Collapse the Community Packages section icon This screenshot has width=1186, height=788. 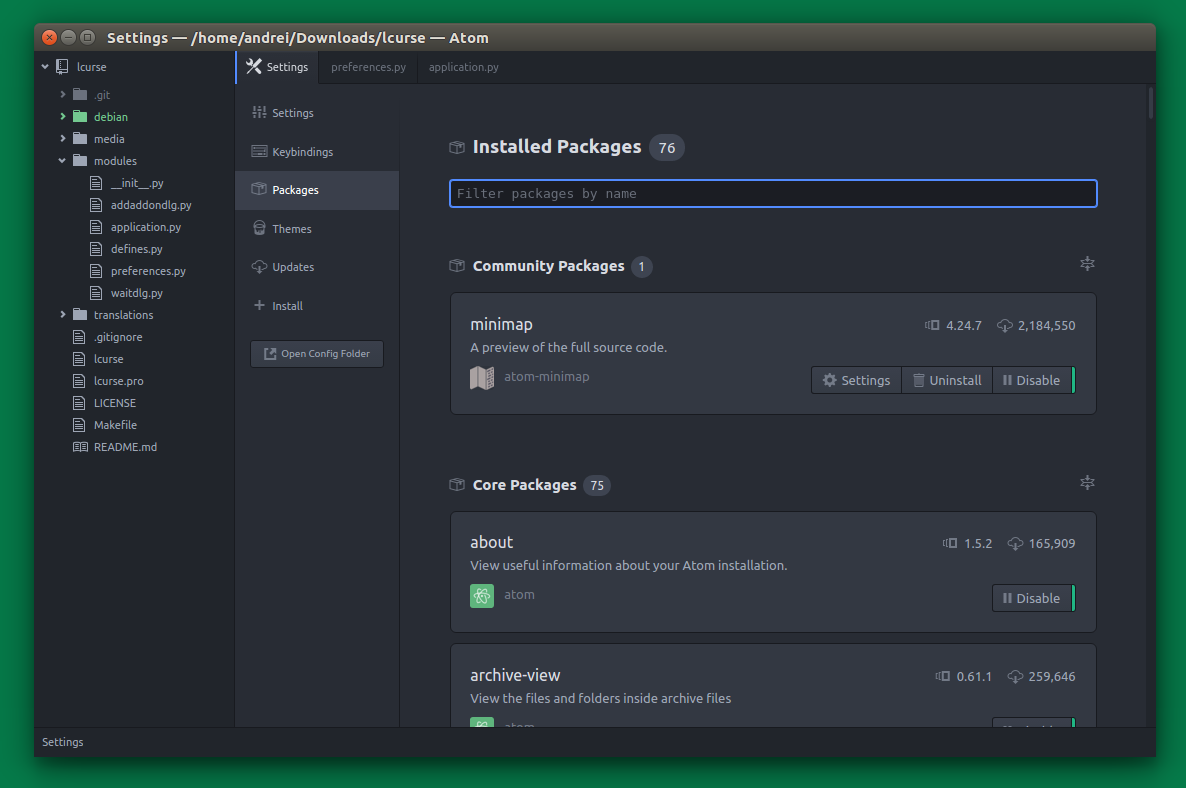(1087, 264)
